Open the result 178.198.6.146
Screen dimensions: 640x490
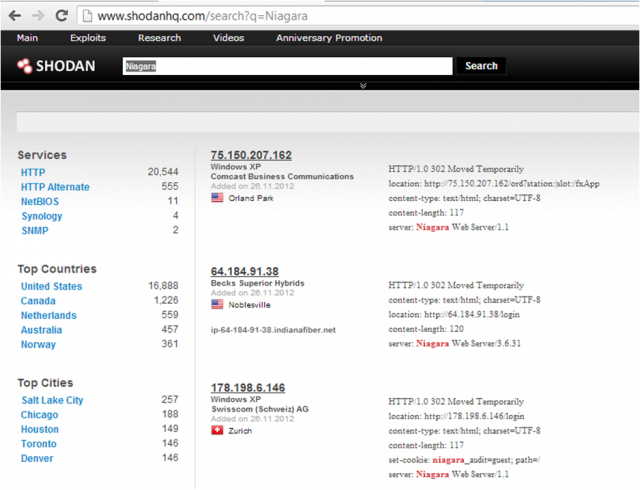point(248,388)
